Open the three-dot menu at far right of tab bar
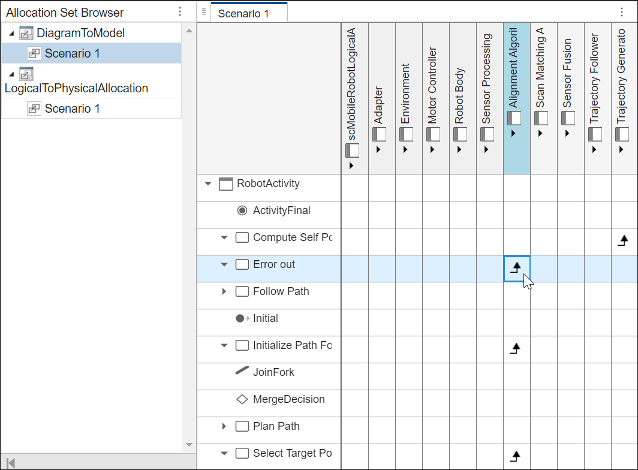 (x=623, y=12)
